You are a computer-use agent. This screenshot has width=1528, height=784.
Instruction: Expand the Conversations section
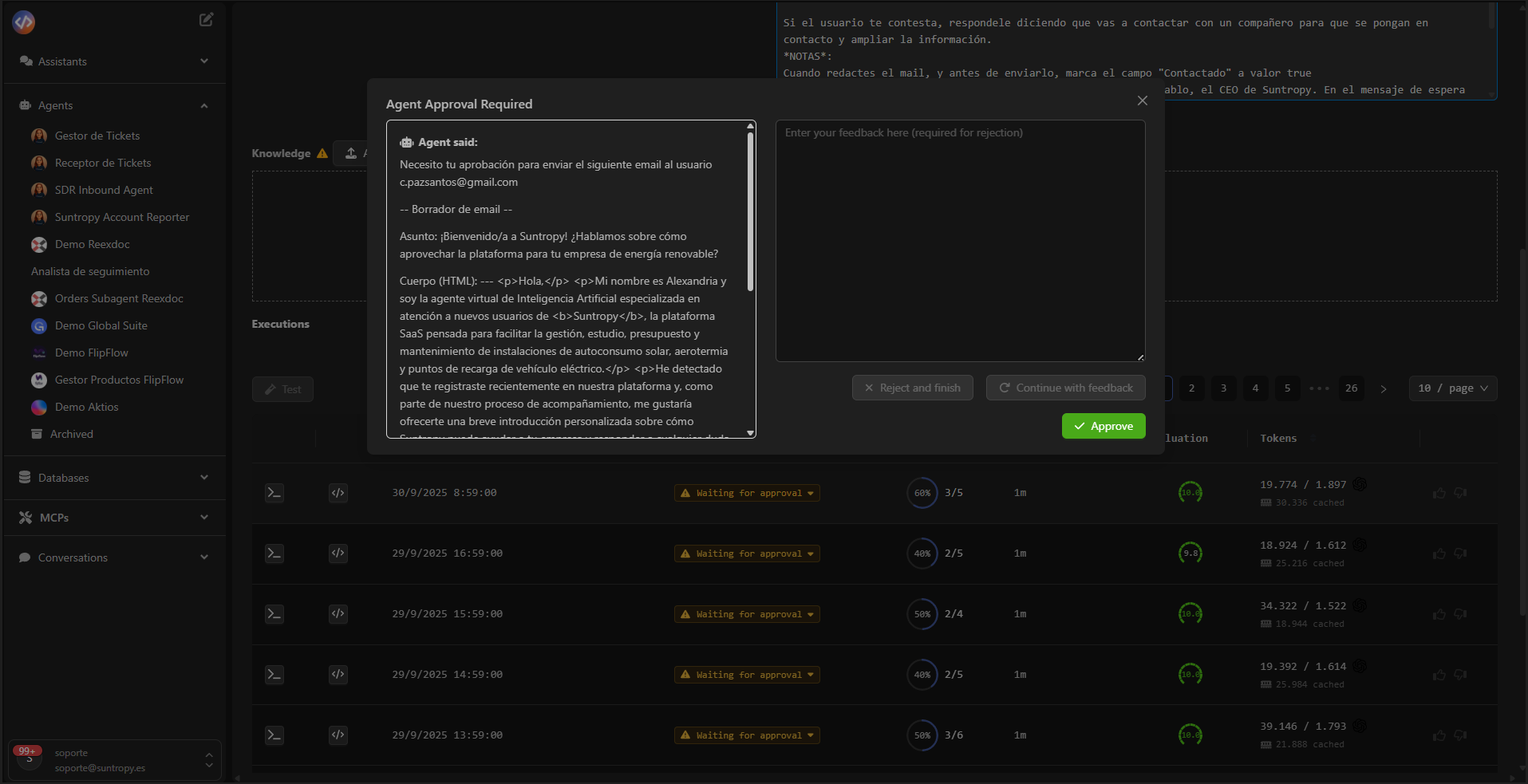coord(114,557)
